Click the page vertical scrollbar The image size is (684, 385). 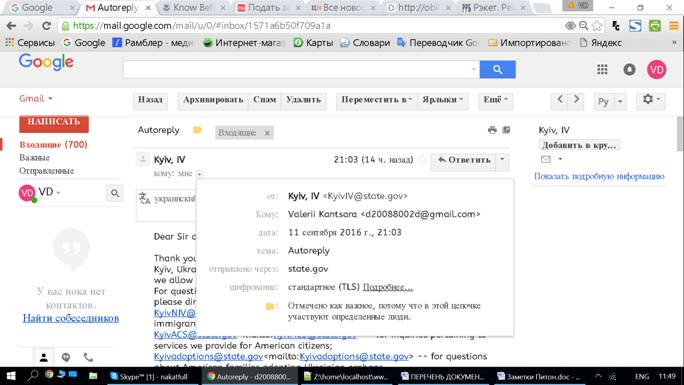[680, 134]
